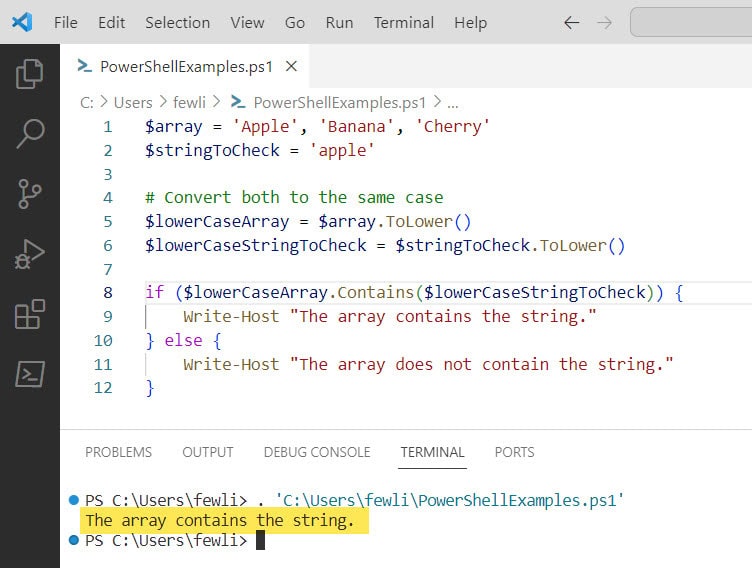
Task: Click $stringToCheck on line 2
Action: pyautogui.click(x=212, y=151)
